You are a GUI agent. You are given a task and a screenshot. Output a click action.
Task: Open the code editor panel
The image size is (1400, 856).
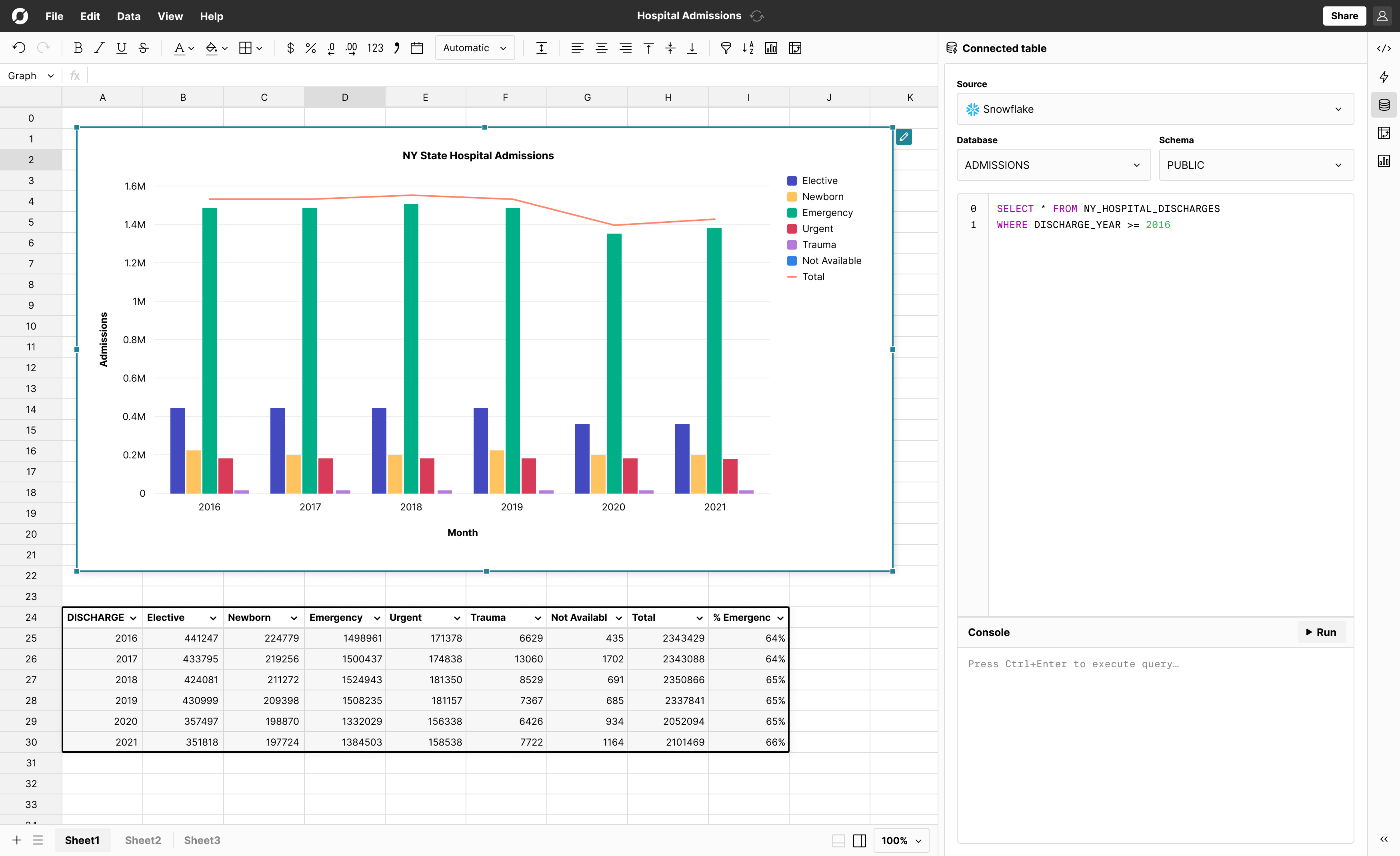click(x=1384, y=48)
